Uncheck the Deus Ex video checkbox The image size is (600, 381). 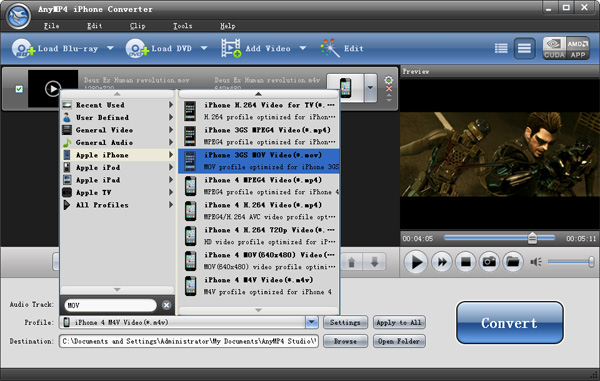click(19, 89)
